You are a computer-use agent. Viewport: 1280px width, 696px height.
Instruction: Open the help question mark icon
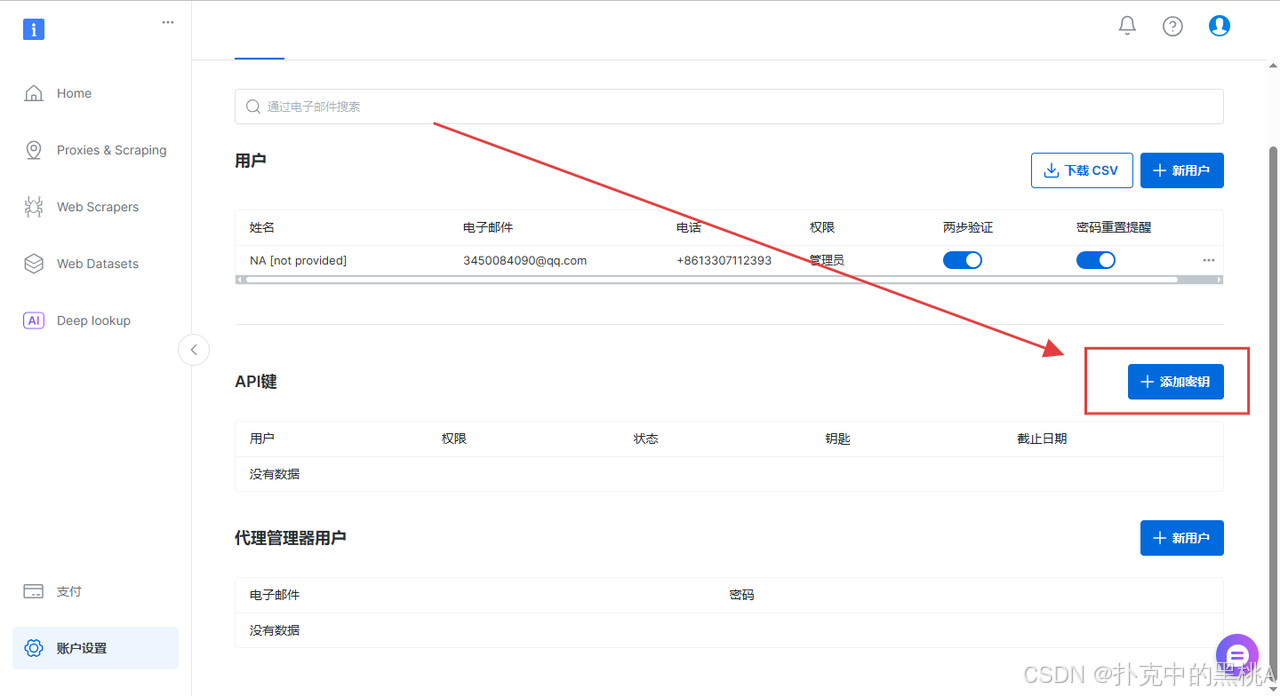[x=1173, y=26]
